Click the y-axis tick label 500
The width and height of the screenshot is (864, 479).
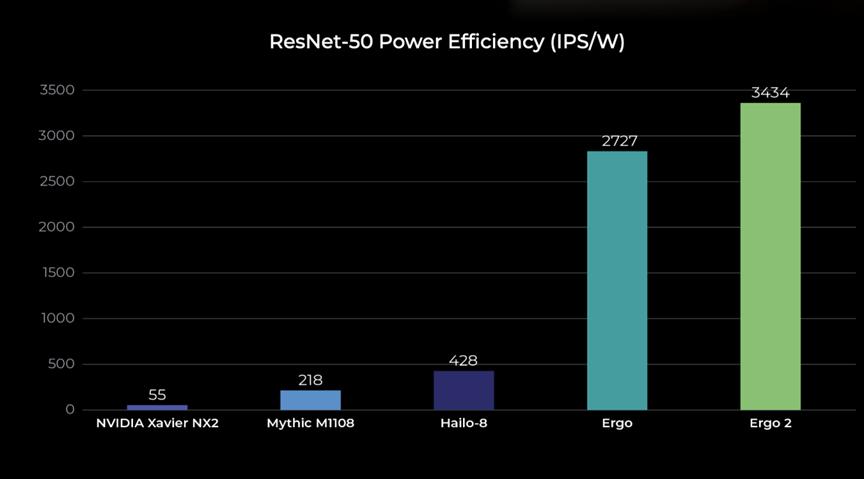pyautogui.click(x=61, y=364)
